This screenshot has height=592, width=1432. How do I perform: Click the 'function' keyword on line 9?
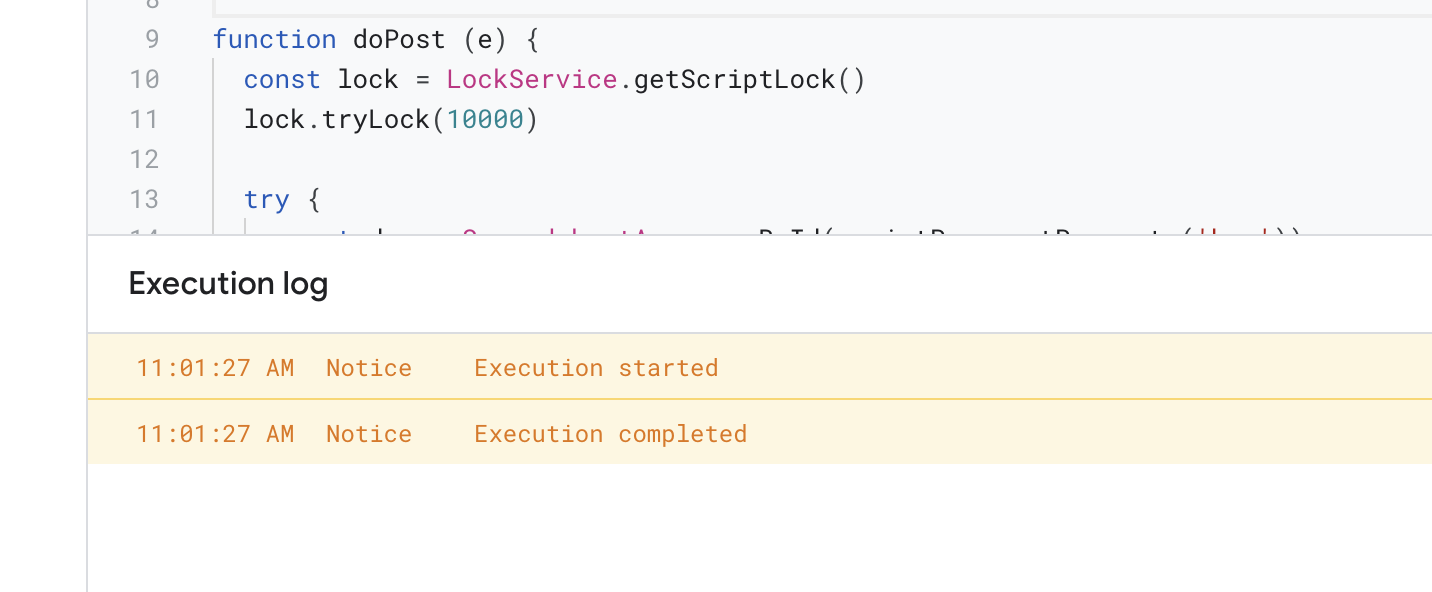click(274, 40)
